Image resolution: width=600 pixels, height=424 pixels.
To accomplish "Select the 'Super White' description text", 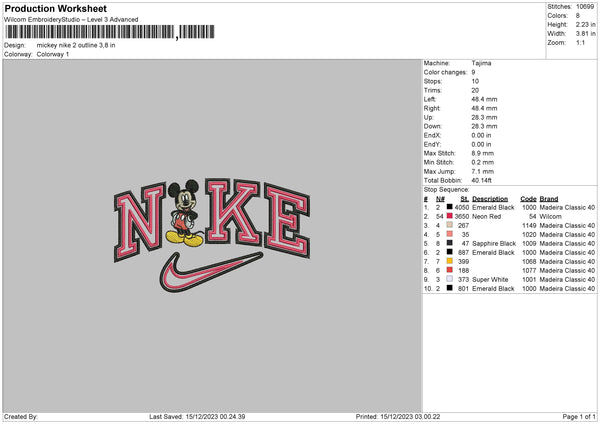I will pyautogui.click(x=490, y=280).
